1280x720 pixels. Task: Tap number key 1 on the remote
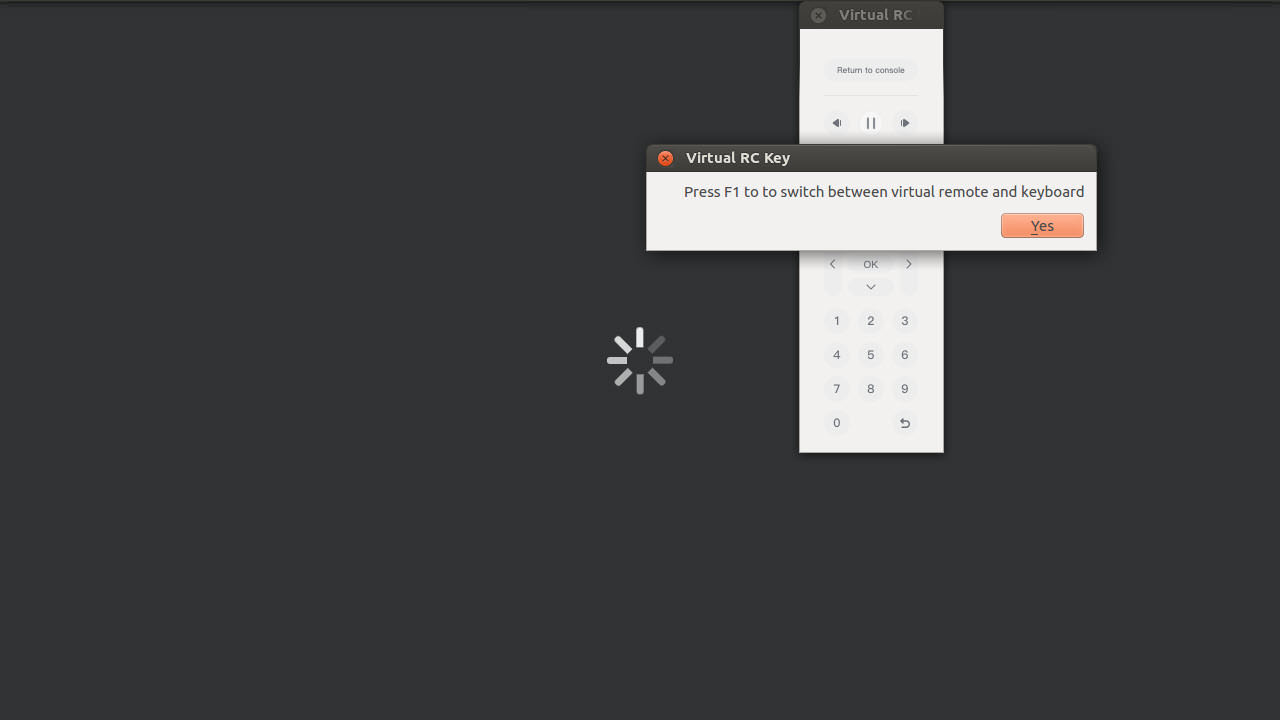[x=837, y=321]
